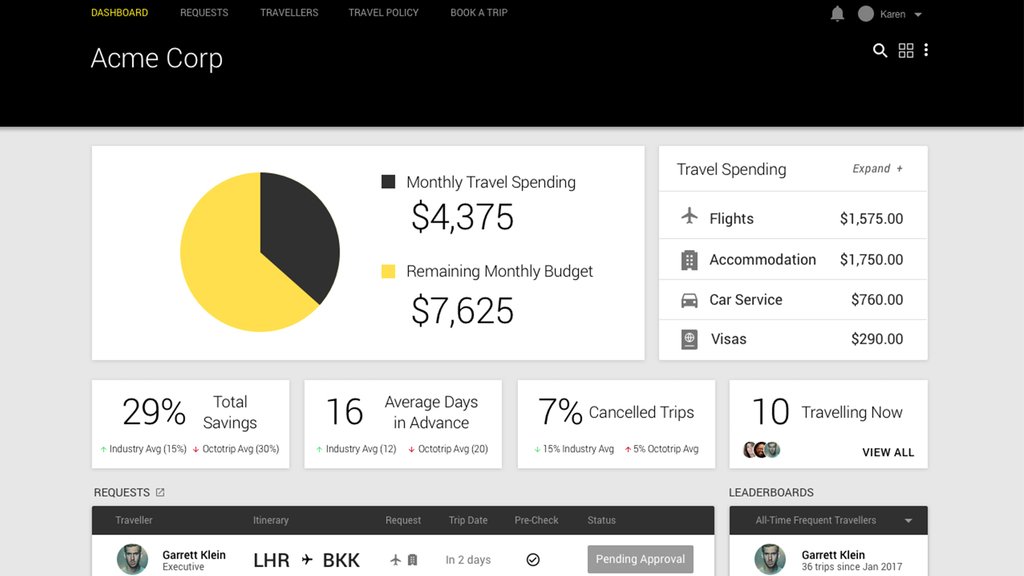Image resolution: width=1024 pixels, height=576 pixels.
Task: Click VIEW ALL travellers link
Action: pos(888,452)
